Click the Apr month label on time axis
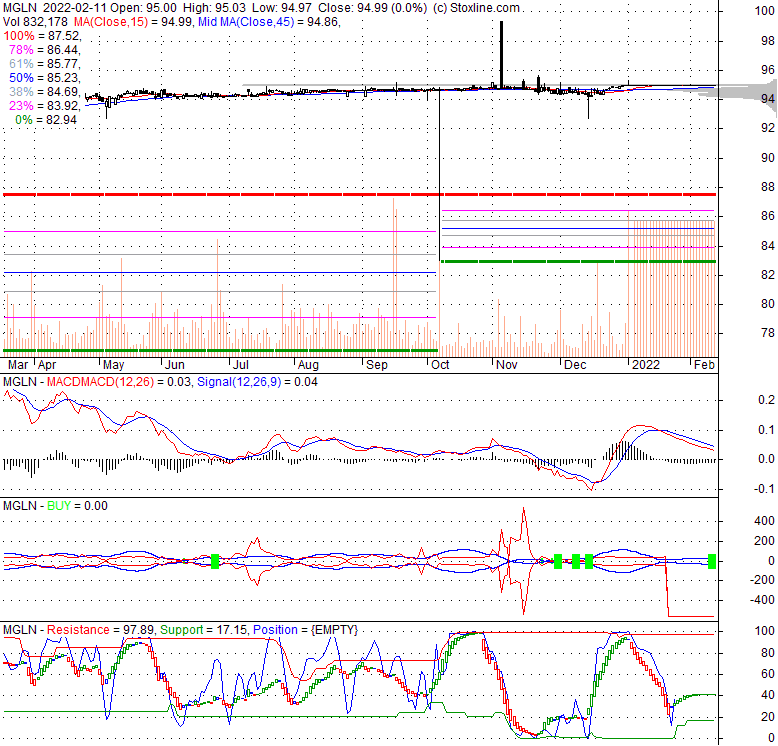This screenshot has height=746, width=778. click(x=47, y=365)
